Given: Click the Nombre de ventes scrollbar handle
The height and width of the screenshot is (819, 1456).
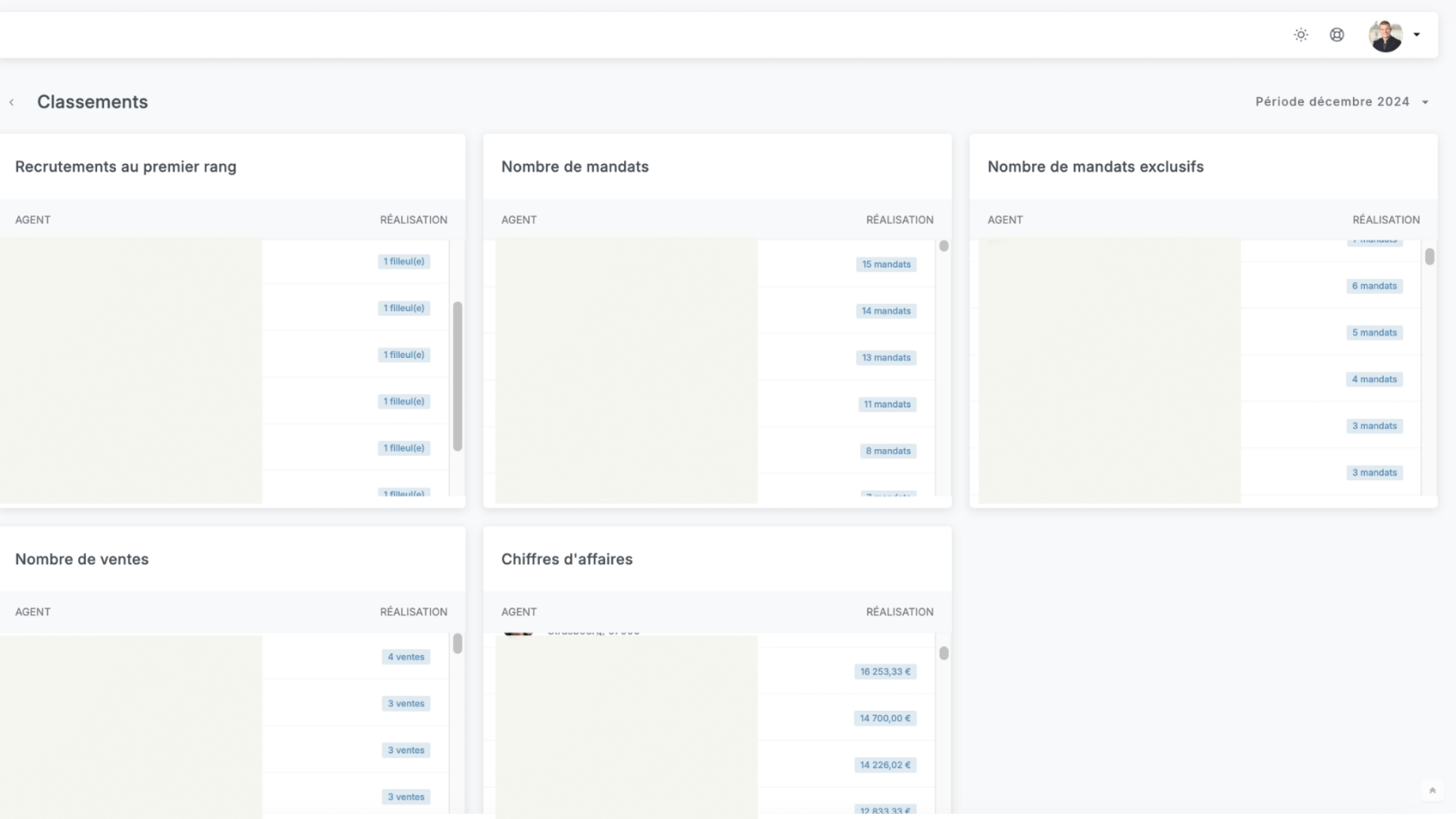Looking at the screenshot, I should 458,643.
